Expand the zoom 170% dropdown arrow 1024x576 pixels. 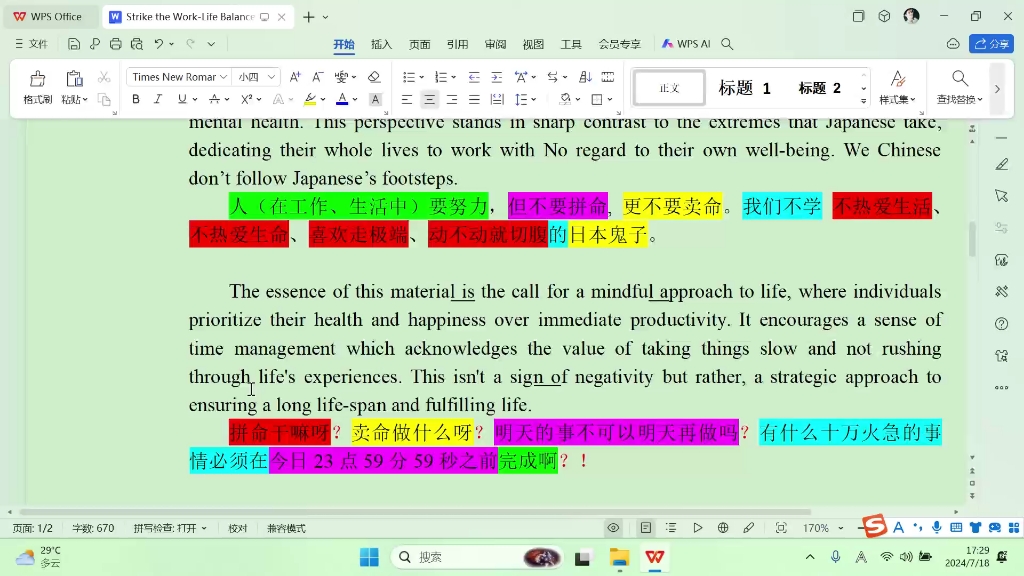(x=840, y=528)
